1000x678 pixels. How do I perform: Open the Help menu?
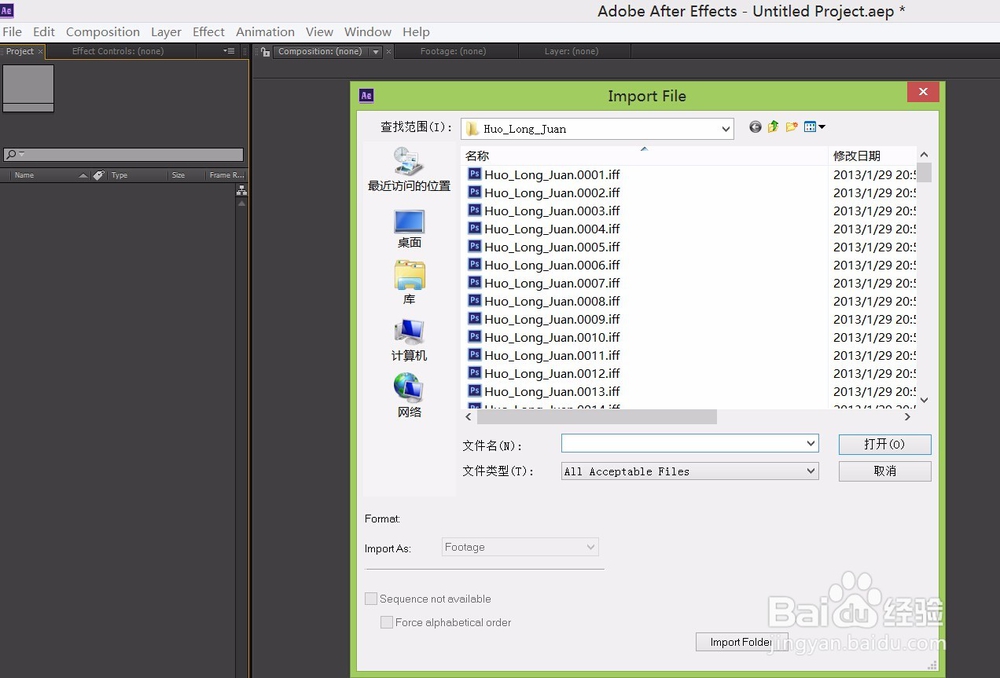[x=416, y=32]
